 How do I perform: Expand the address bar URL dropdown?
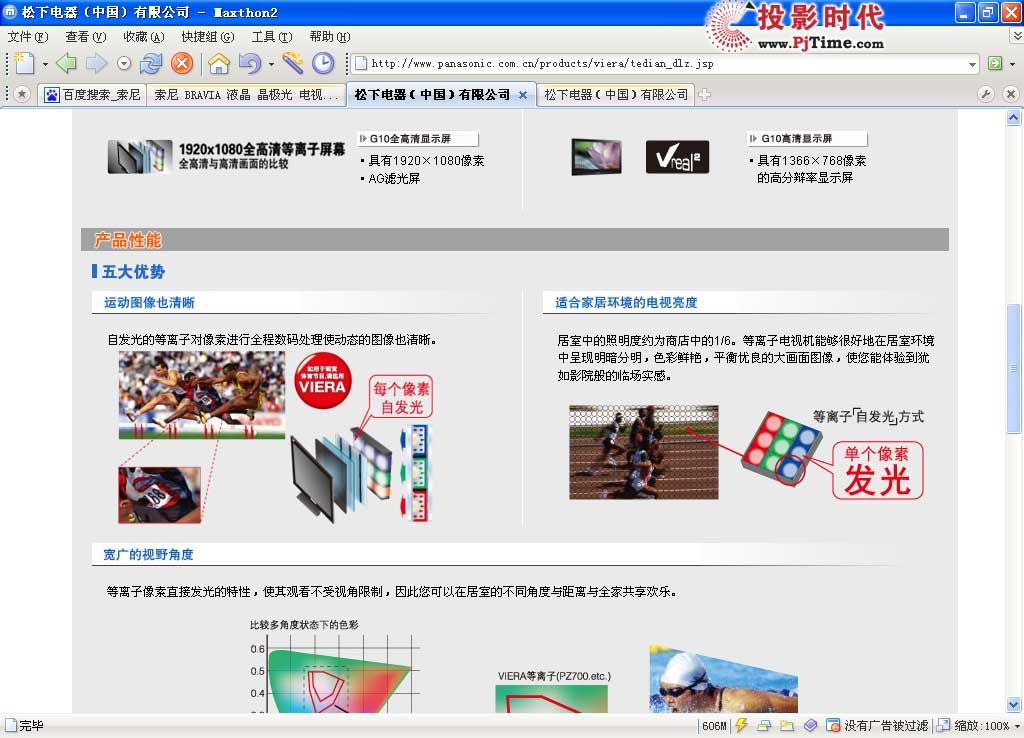972,64
